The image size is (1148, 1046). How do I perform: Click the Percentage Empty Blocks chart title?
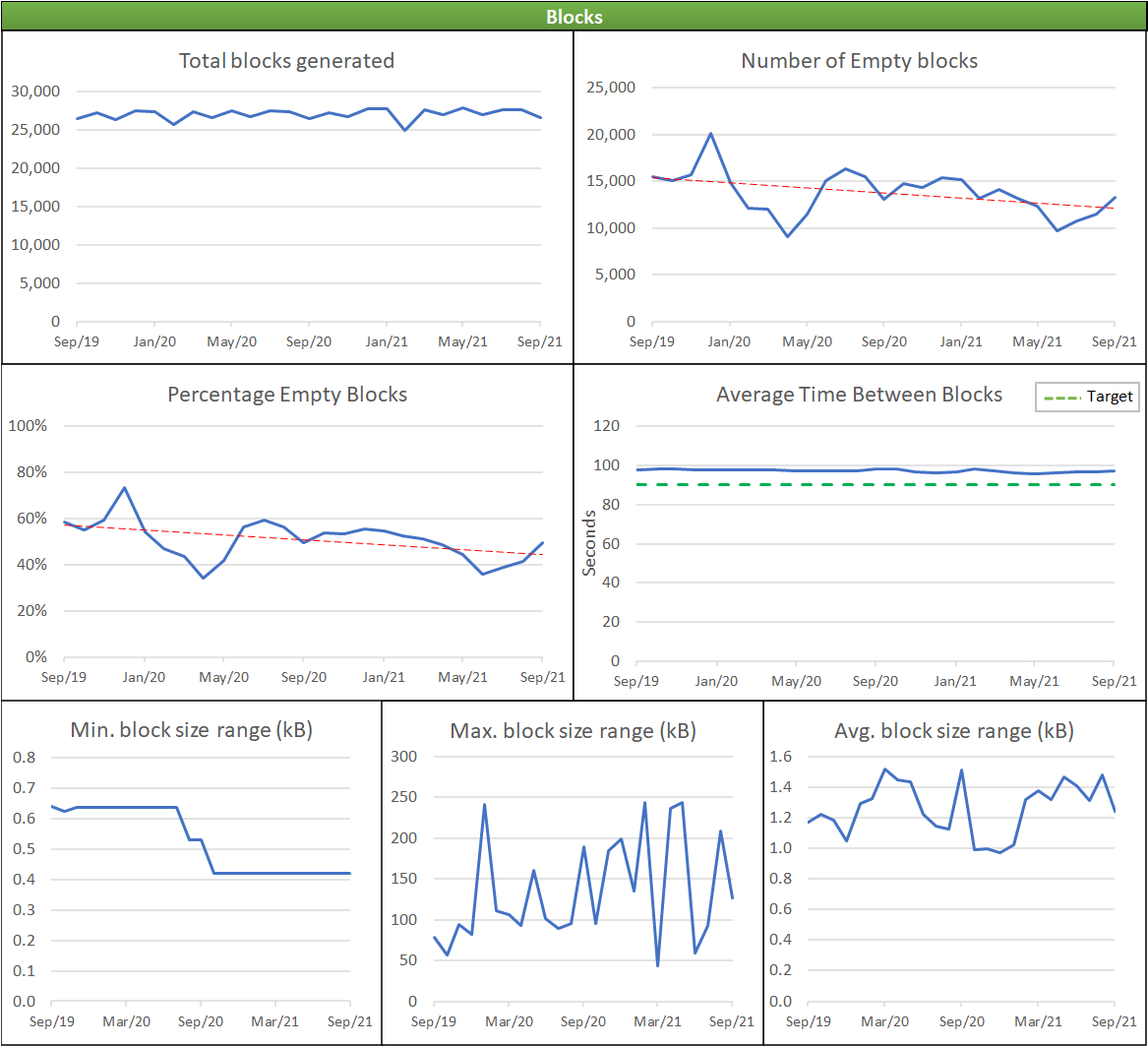pyautogui.click(x=287, y=395)
